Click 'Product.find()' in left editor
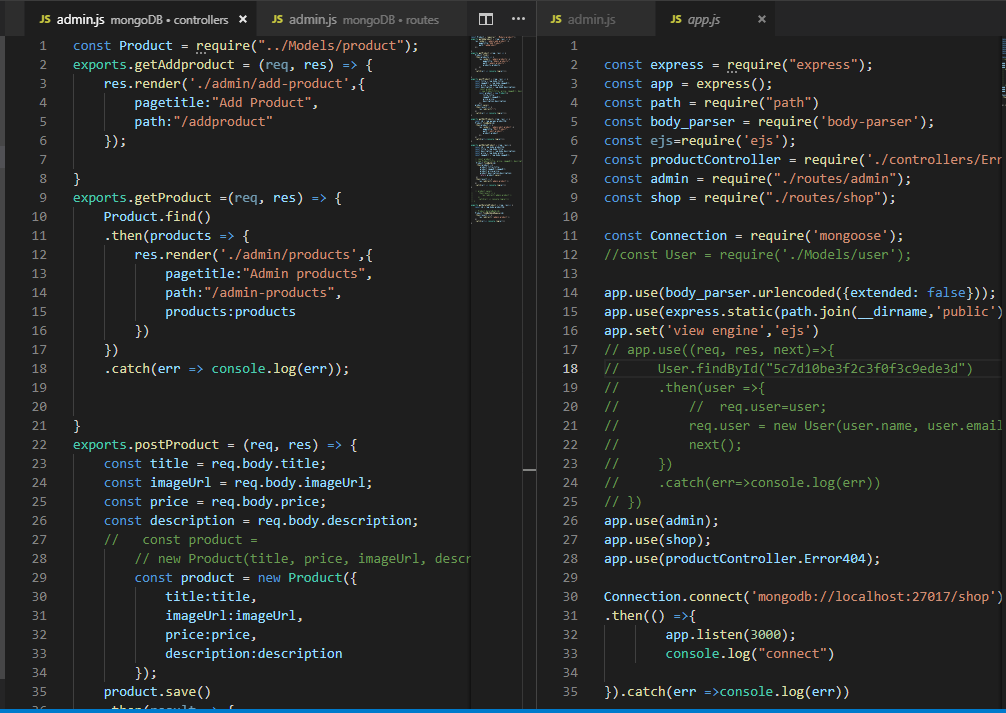The image size is (1006, 713). (157, 217)
